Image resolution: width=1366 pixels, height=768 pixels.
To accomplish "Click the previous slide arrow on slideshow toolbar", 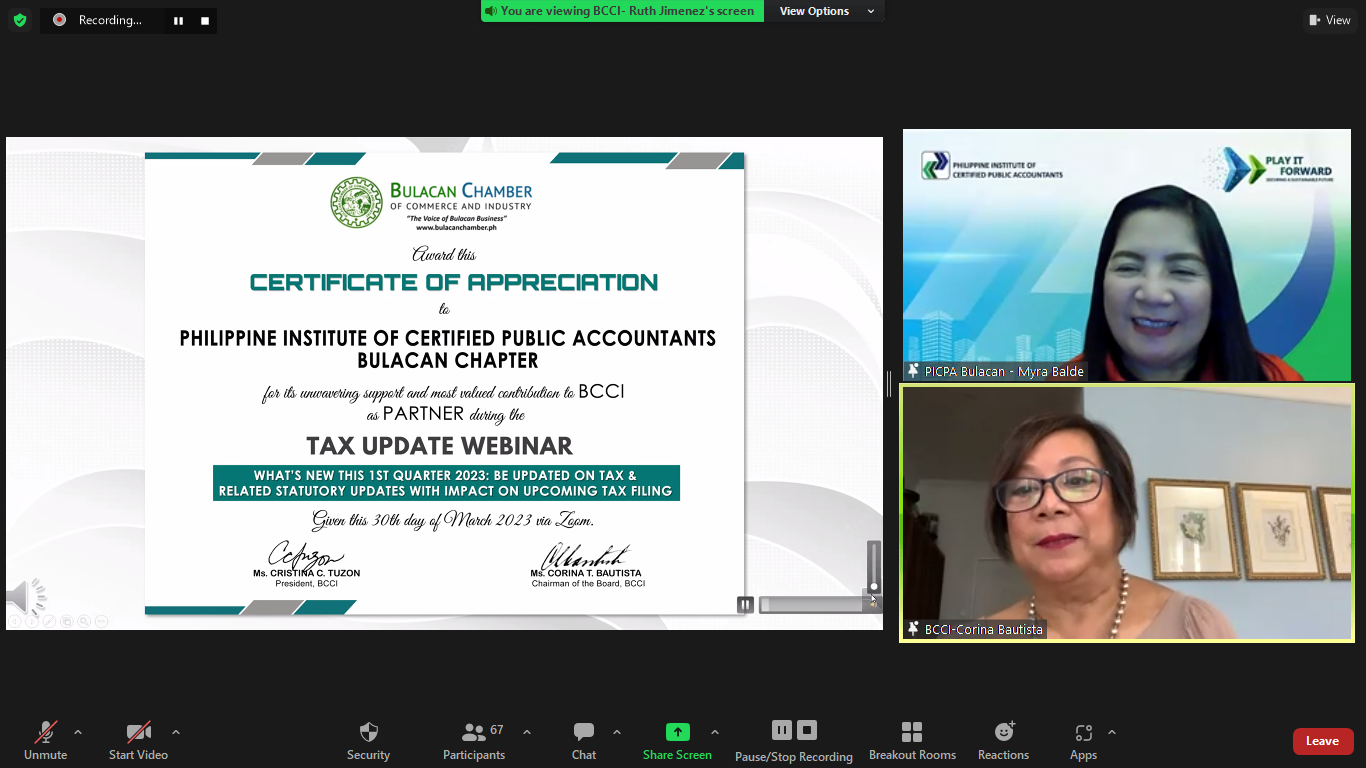I will pyautogui.click(x=15, y=621).
